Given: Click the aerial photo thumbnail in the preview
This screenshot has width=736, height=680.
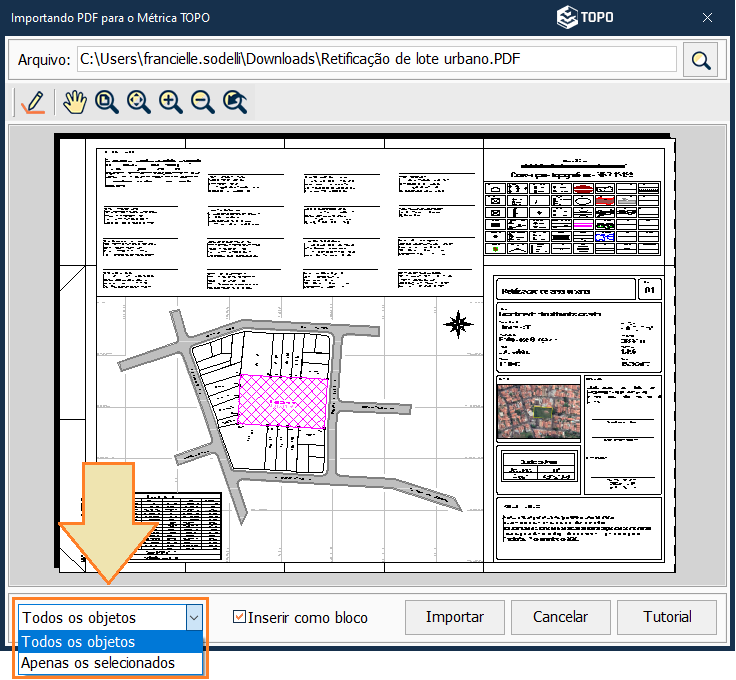Looking at the screenshot, I should pyautogui.click(x=538, y=405).
